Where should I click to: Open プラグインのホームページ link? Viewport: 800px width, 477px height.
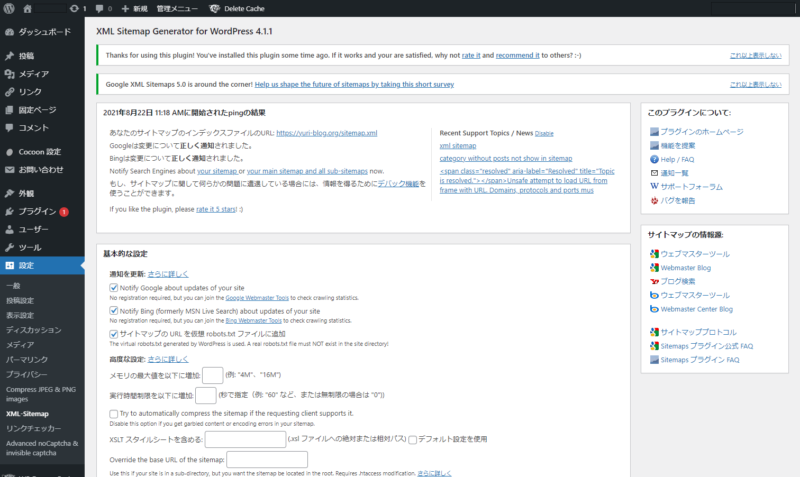(702, 132)
